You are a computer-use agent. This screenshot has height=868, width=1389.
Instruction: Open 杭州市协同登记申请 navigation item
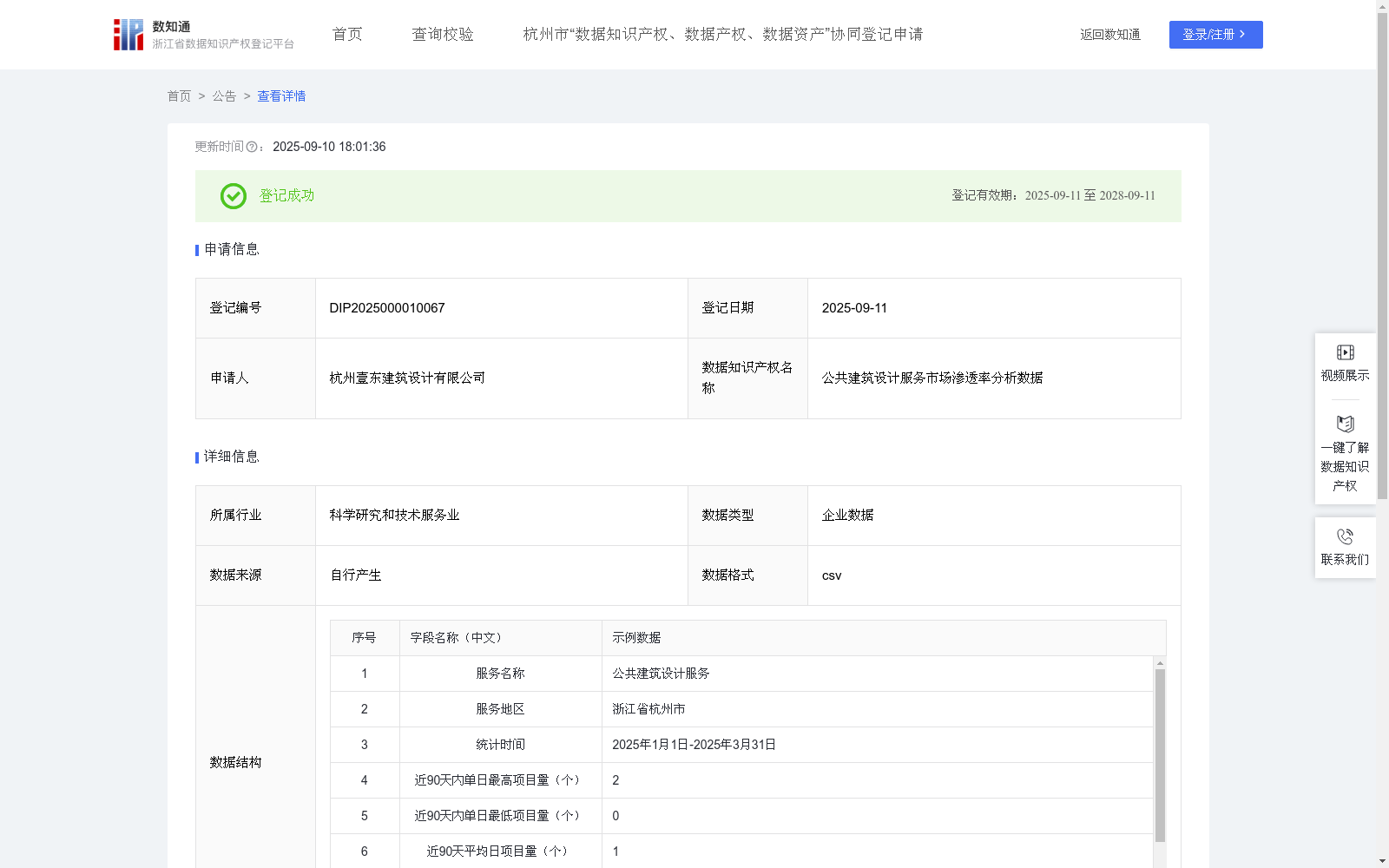coord(723,35)
